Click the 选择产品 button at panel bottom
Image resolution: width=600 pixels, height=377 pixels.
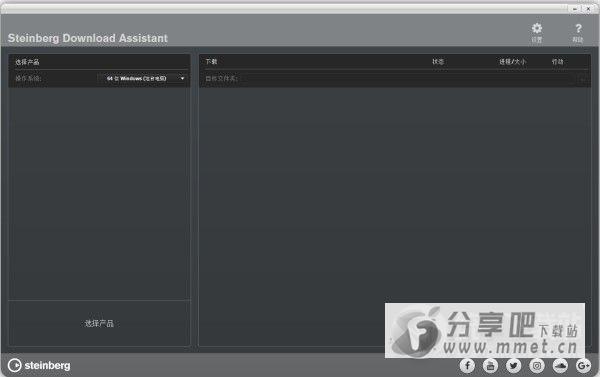[99, 323]
